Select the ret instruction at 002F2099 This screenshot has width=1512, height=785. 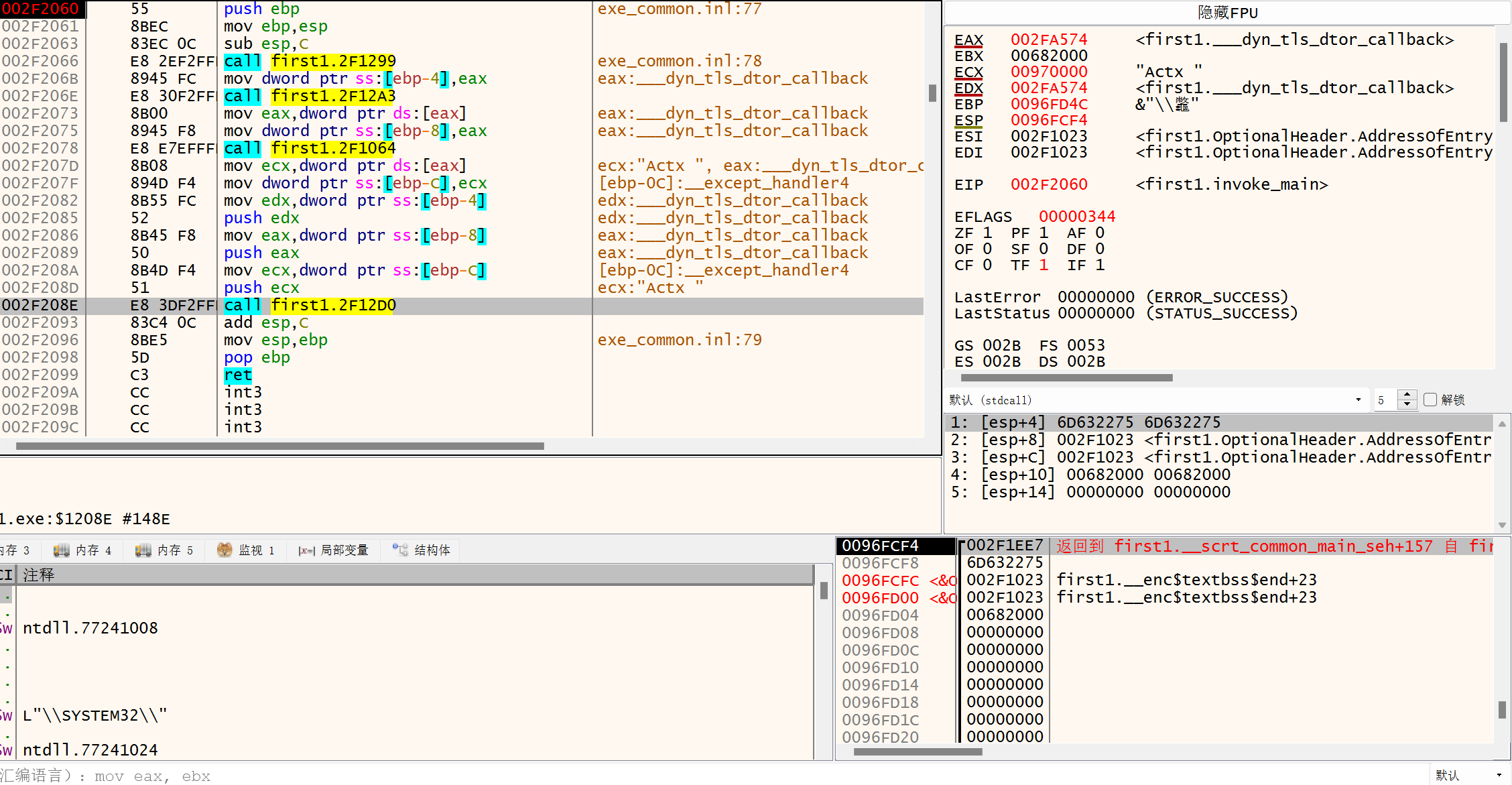click(x=239, y=375)
